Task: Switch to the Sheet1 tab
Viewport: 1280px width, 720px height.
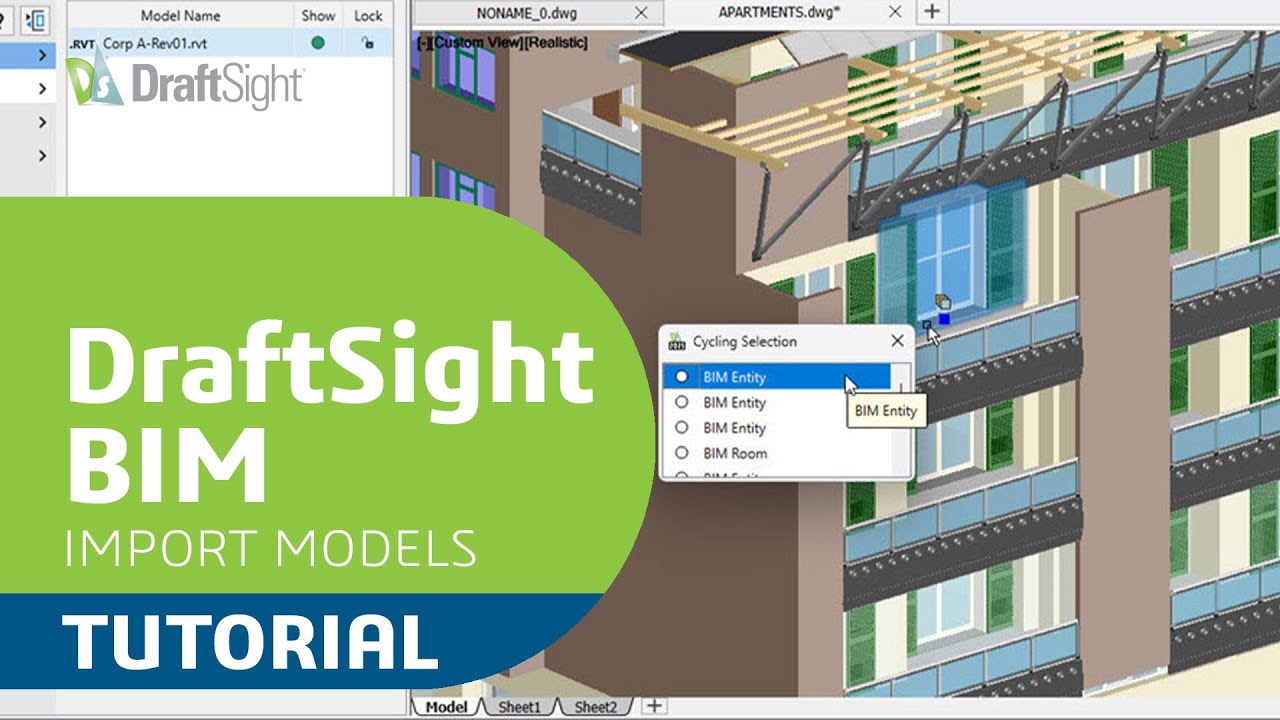Action: pyautogui.click(x=519, y=707)
